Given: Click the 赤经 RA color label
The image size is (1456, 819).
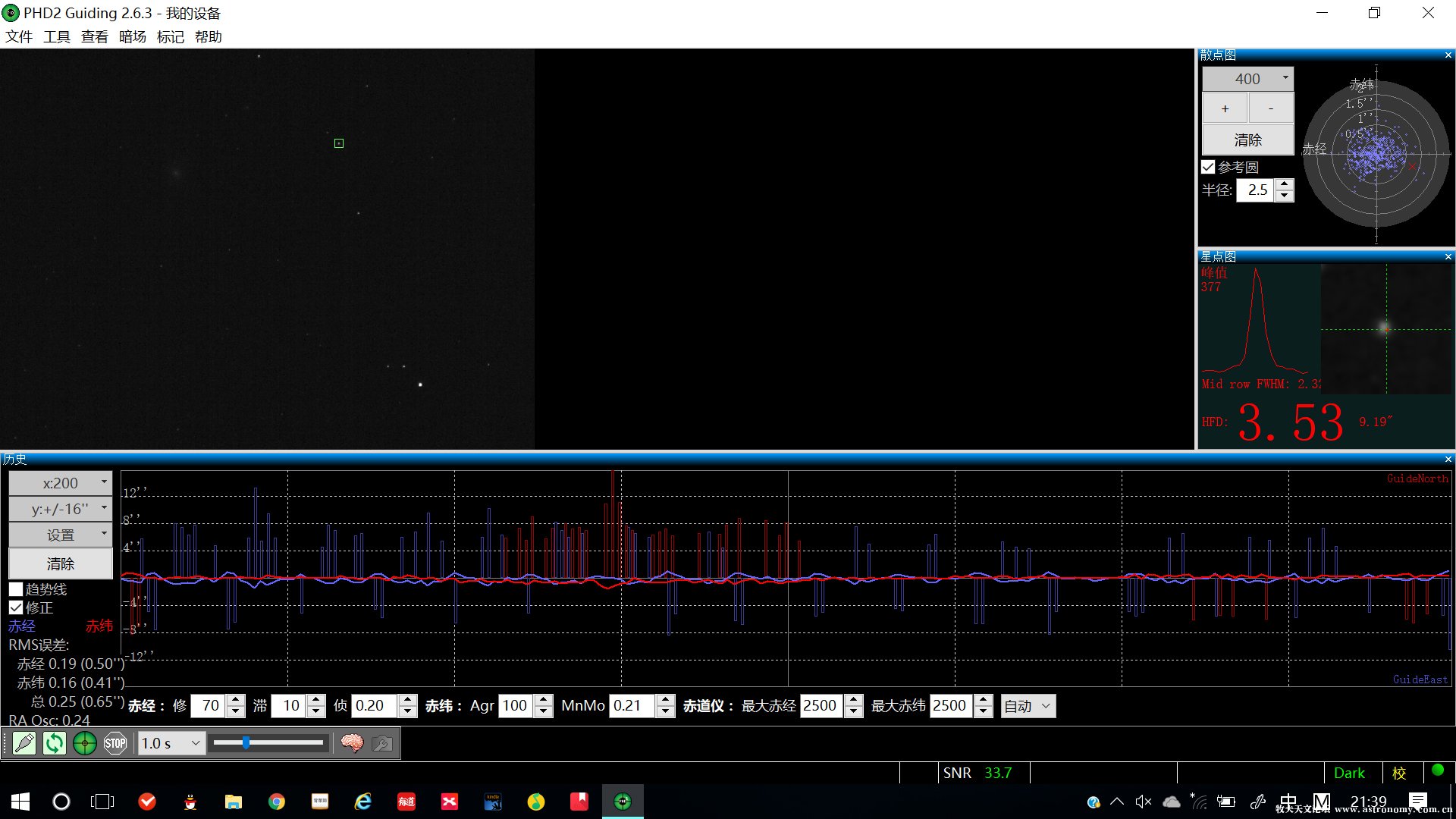Looking at the screenshot, I should (22, 626).
